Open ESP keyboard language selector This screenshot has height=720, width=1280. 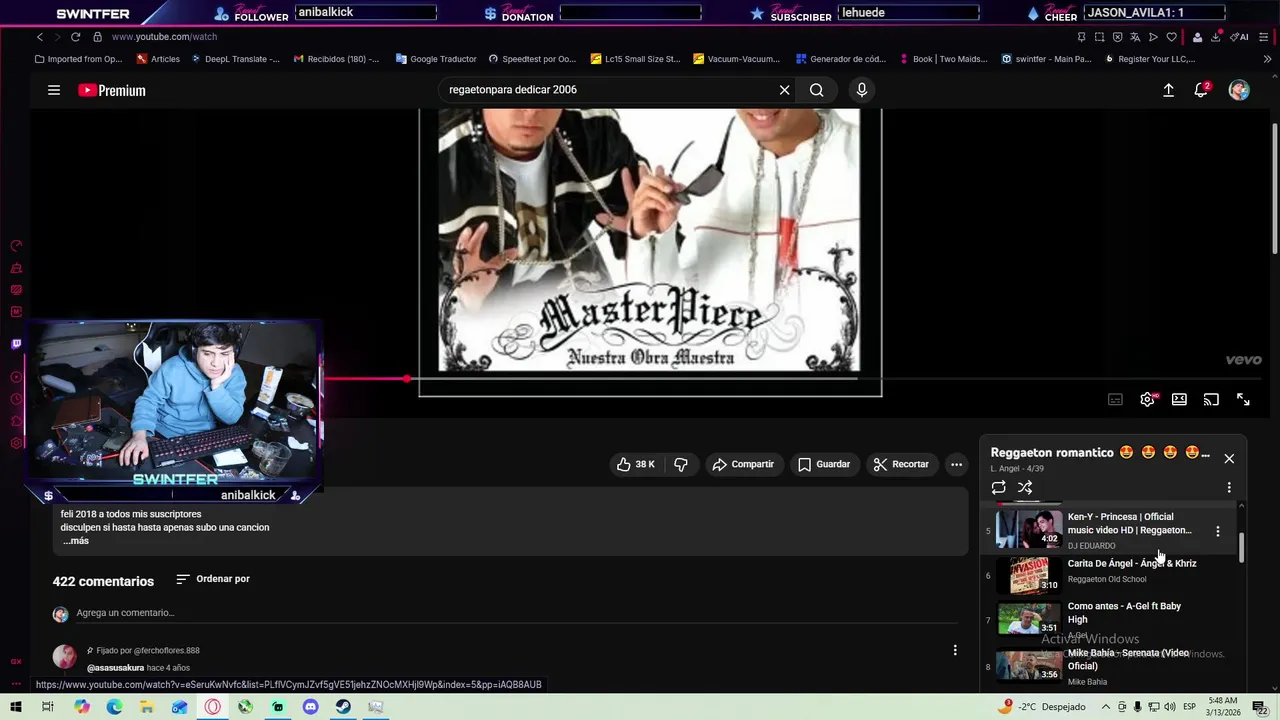pyautogui.click(x=1190, y=707)
